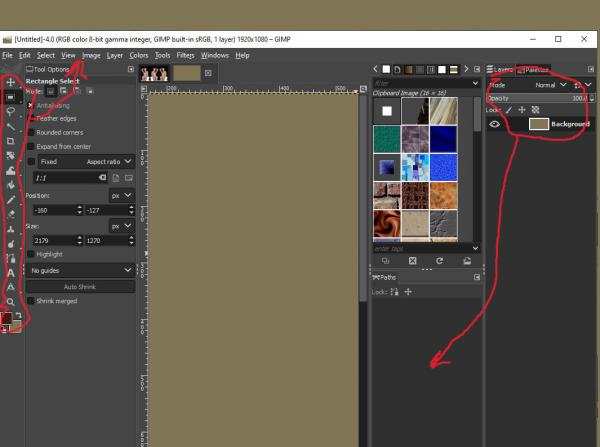
Task: Click the foreground color swatch
Action: point(7,318)
